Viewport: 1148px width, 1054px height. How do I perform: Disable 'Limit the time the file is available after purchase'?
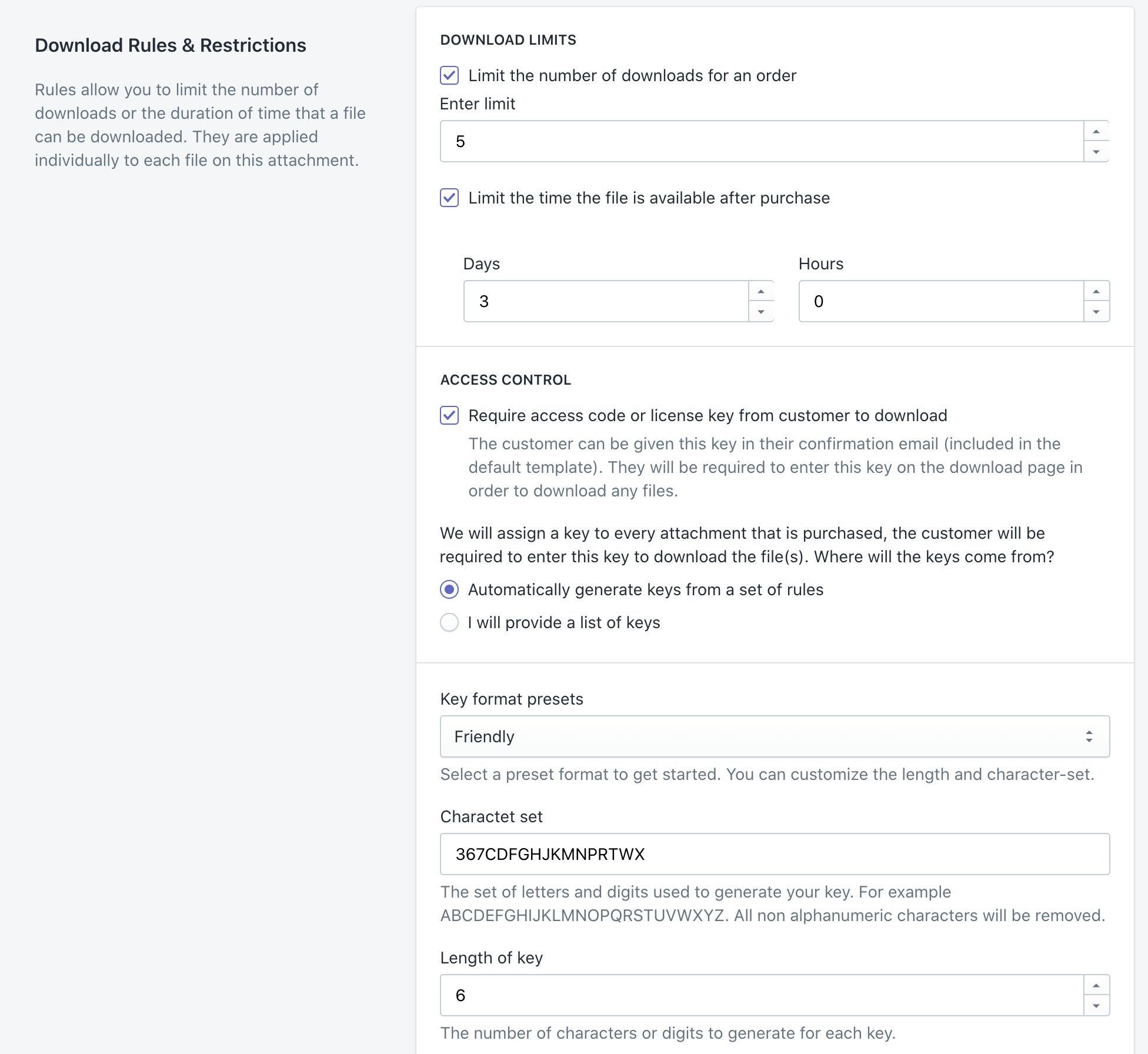click(449, 199)
